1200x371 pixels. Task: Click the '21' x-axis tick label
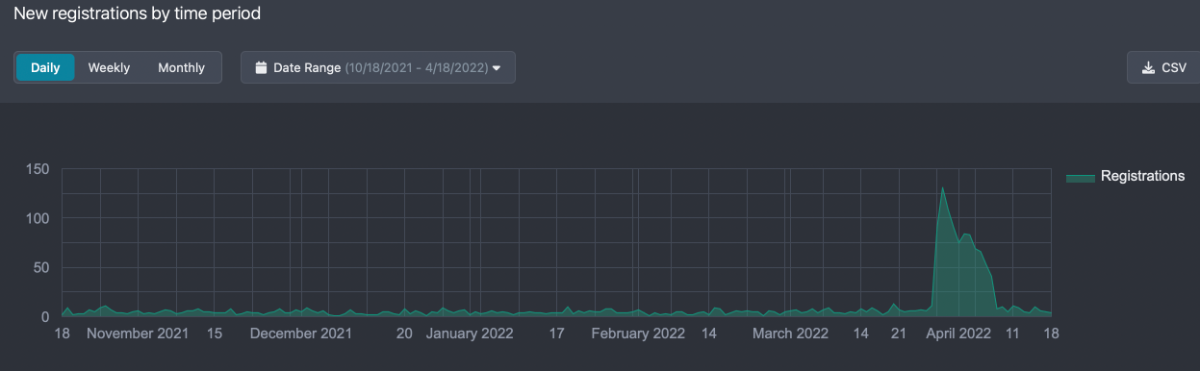(x=899, y=334)
